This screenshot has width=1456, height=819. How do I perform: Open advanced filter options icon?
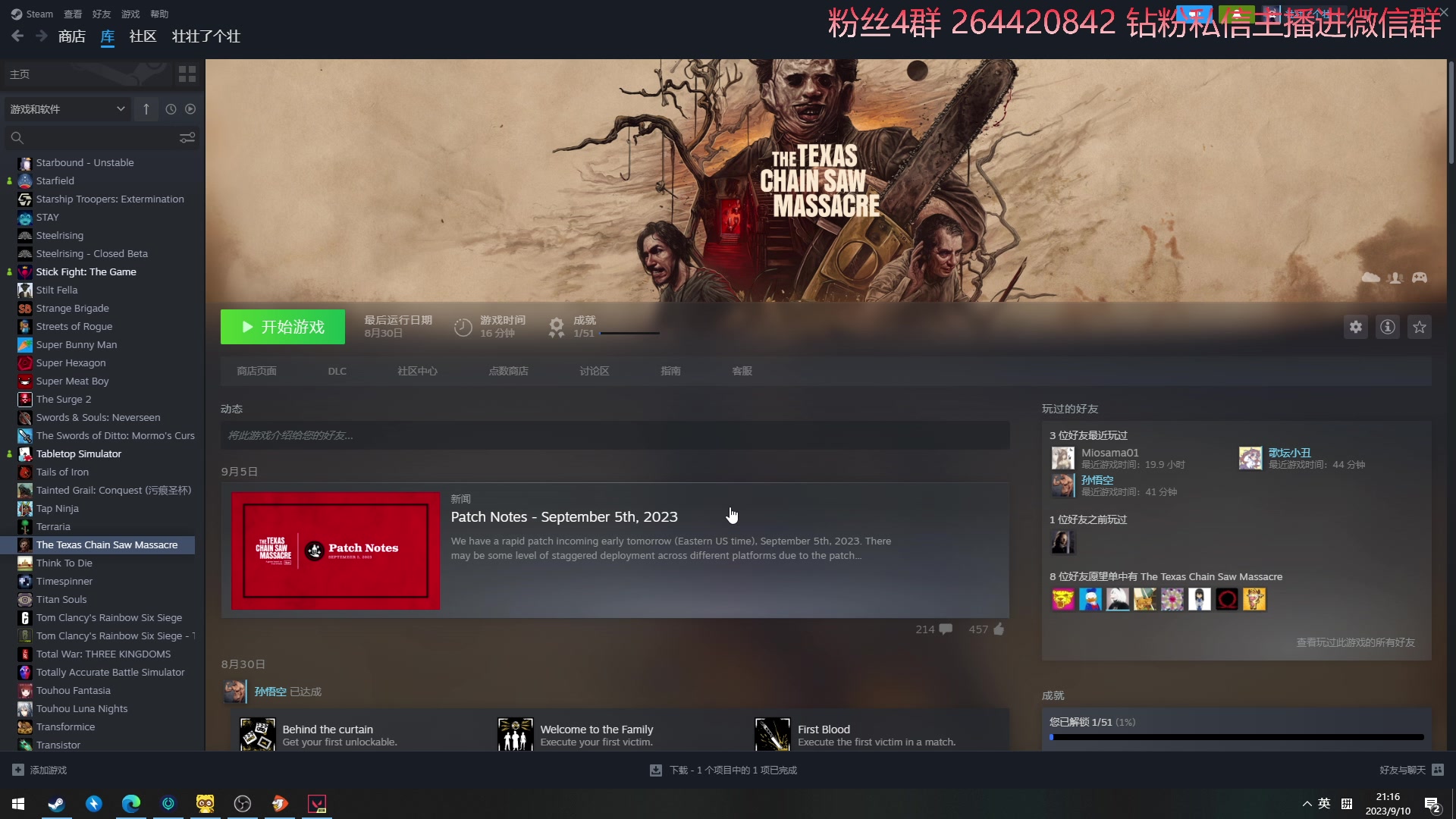187,137
